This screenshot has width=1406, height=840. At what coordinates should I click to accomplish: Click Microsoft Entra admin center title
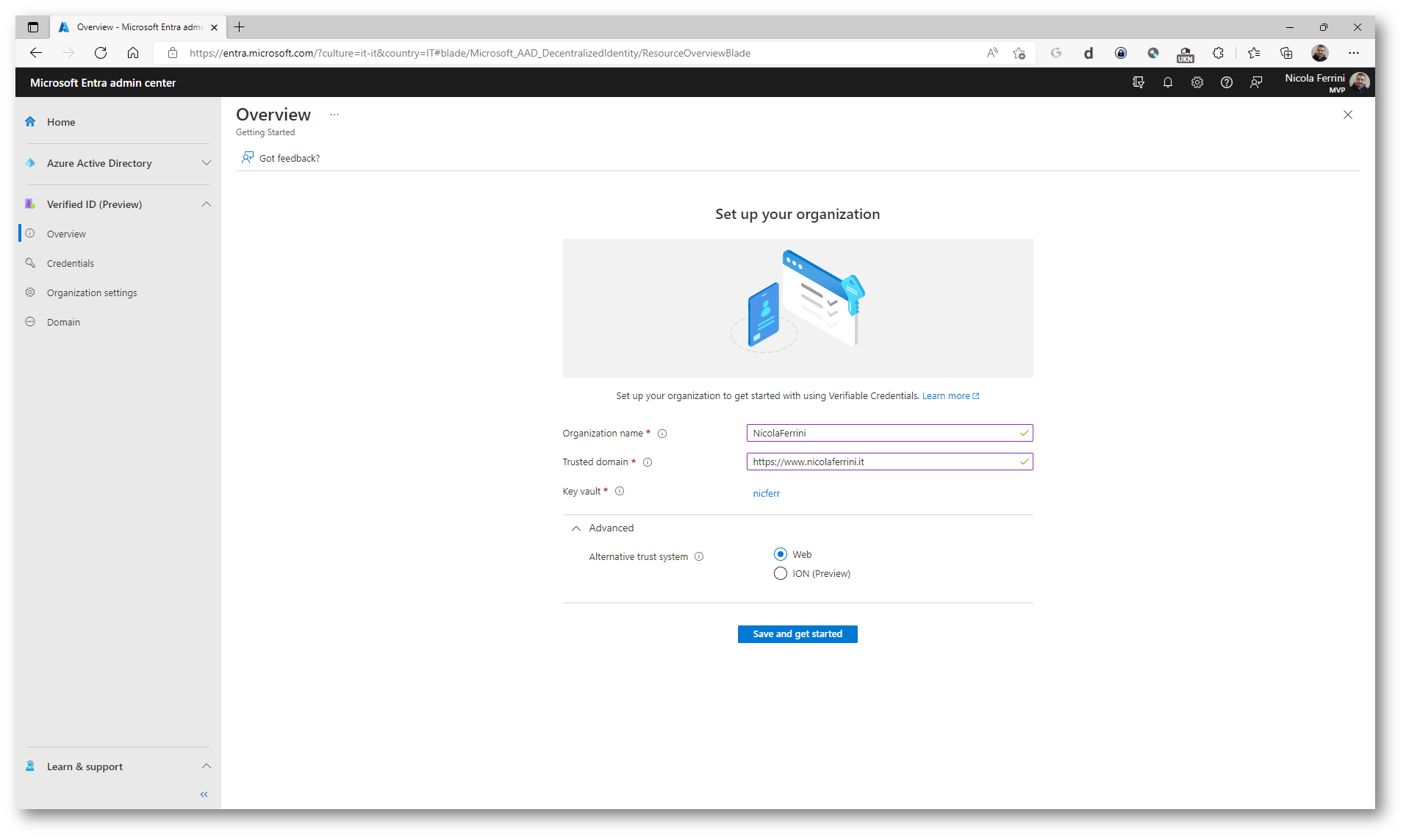coord(103,83)
